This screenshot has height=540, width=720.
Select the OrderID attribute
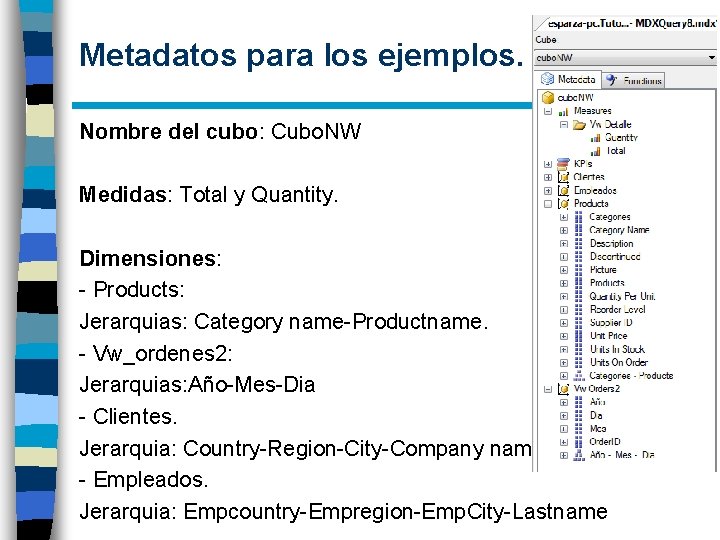tap(605, 442)
